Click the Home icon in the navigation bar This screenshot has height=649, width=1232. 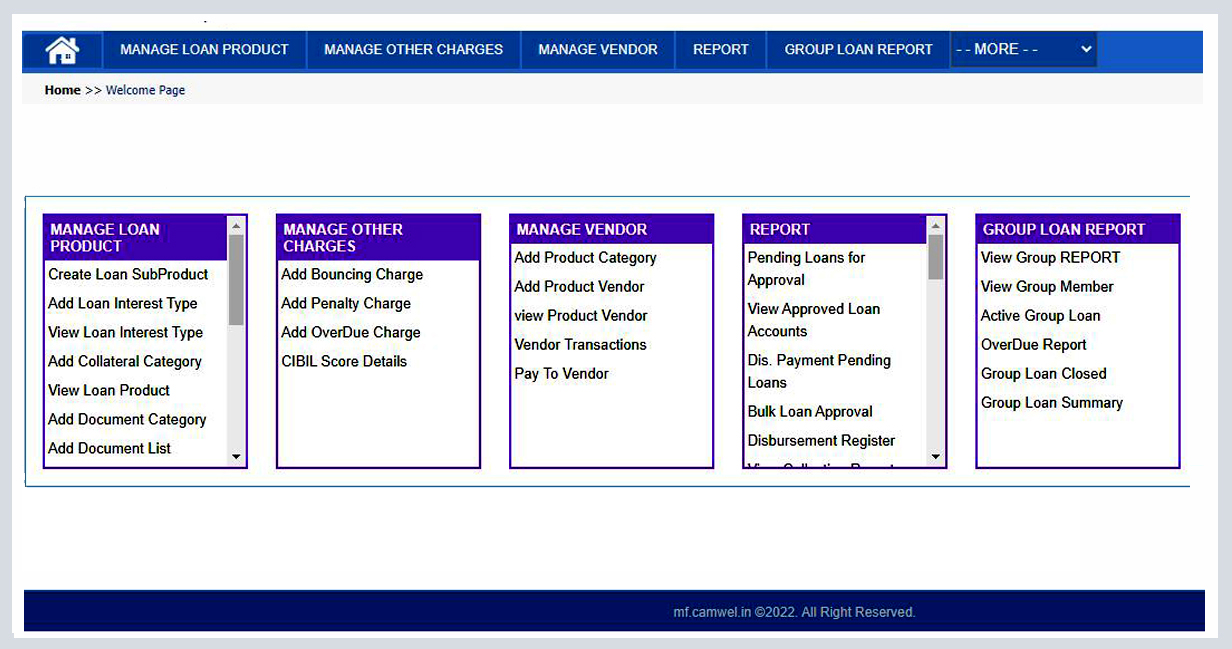62,49
